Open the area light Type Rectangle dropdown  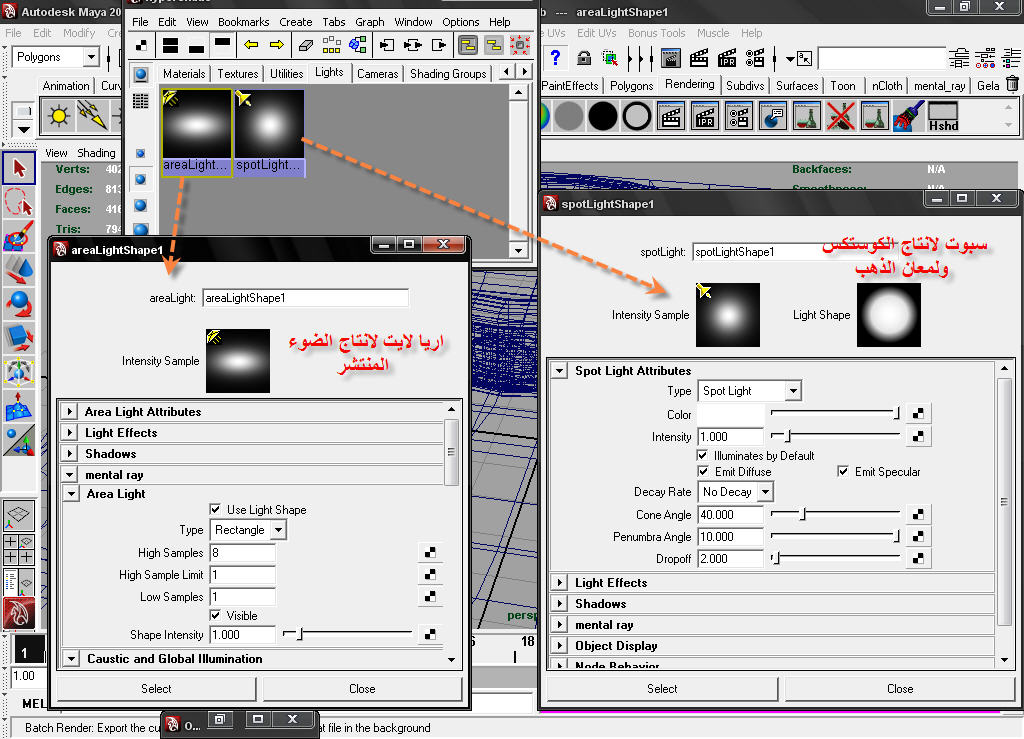click(x=248, y=529)
